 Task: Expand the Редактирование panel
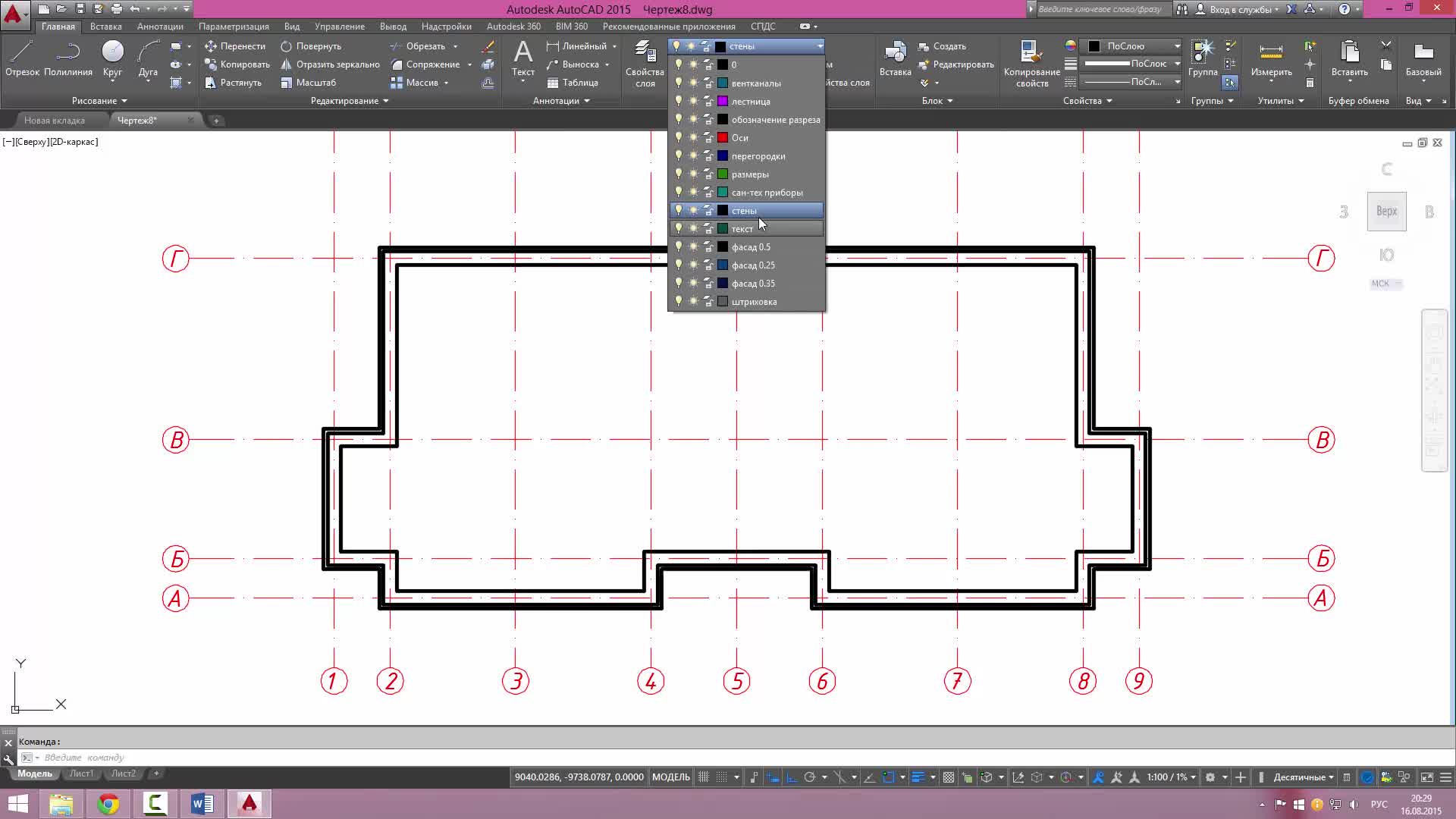pyautogui.click(x=350, y=101)
